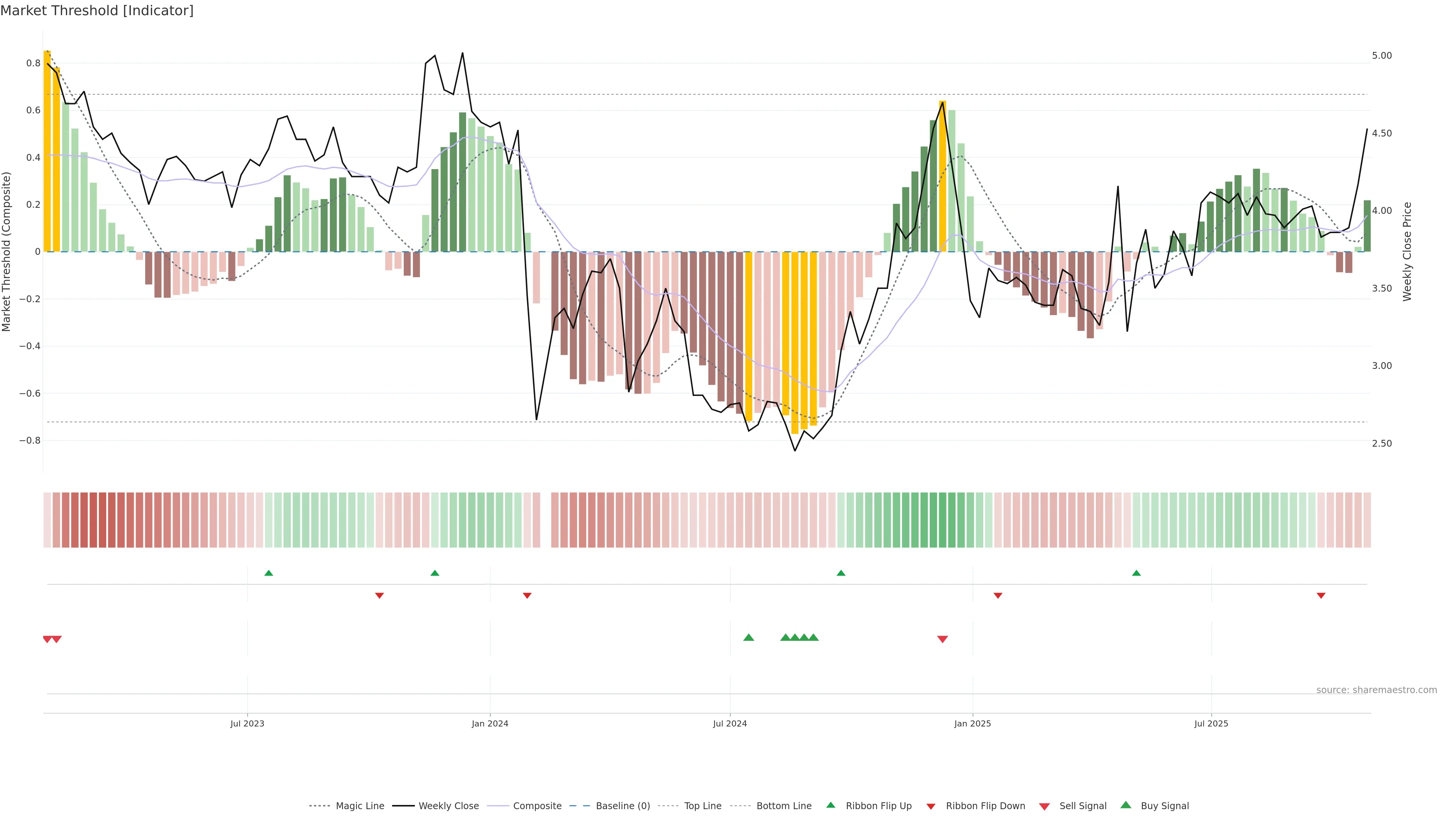Click the lone Buy Signal triangle near Jul 2024
The height and width of the screenshot is (819, 1456).
point(748,637)
